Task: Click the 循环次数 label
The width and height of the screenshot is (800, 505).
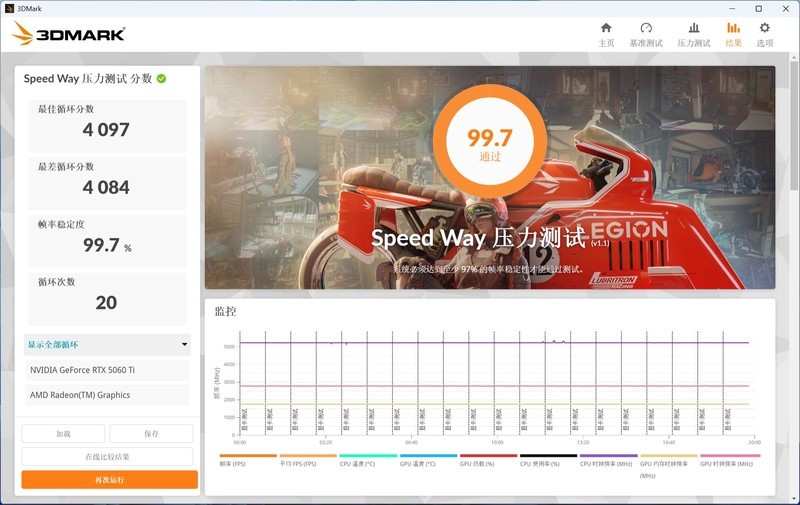Action: [57, 282]
